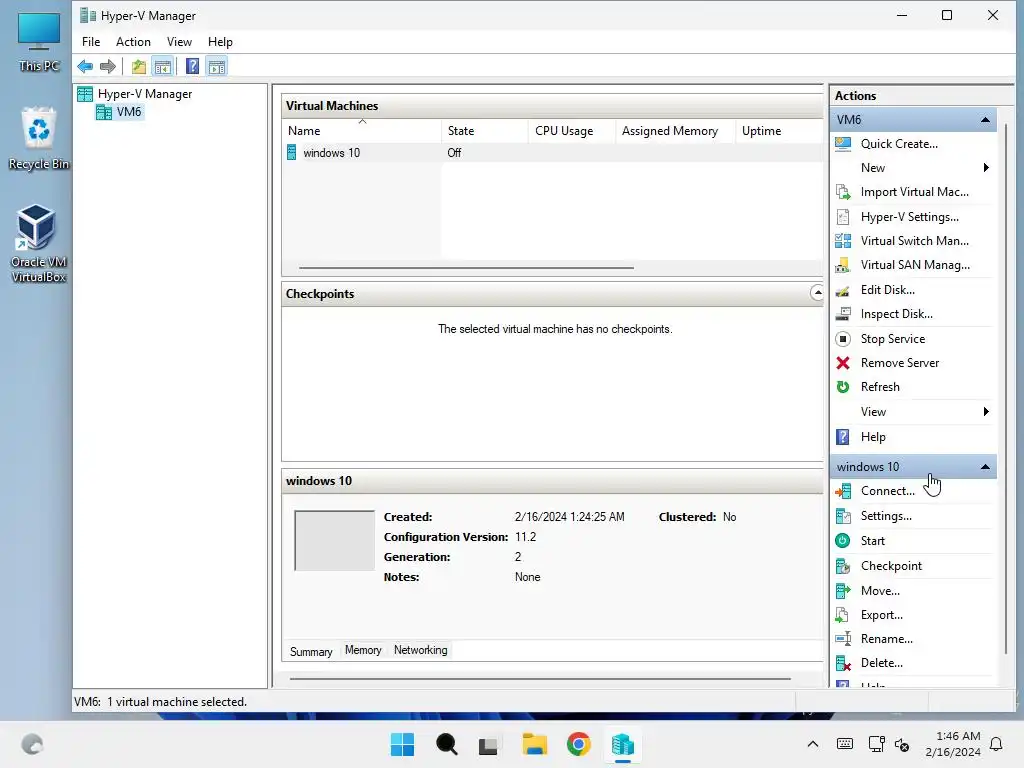This screenshot has height=768, width=1024.
Task: Click the Forward arrow in the toolbar
Action: click(x=108, y=67)
